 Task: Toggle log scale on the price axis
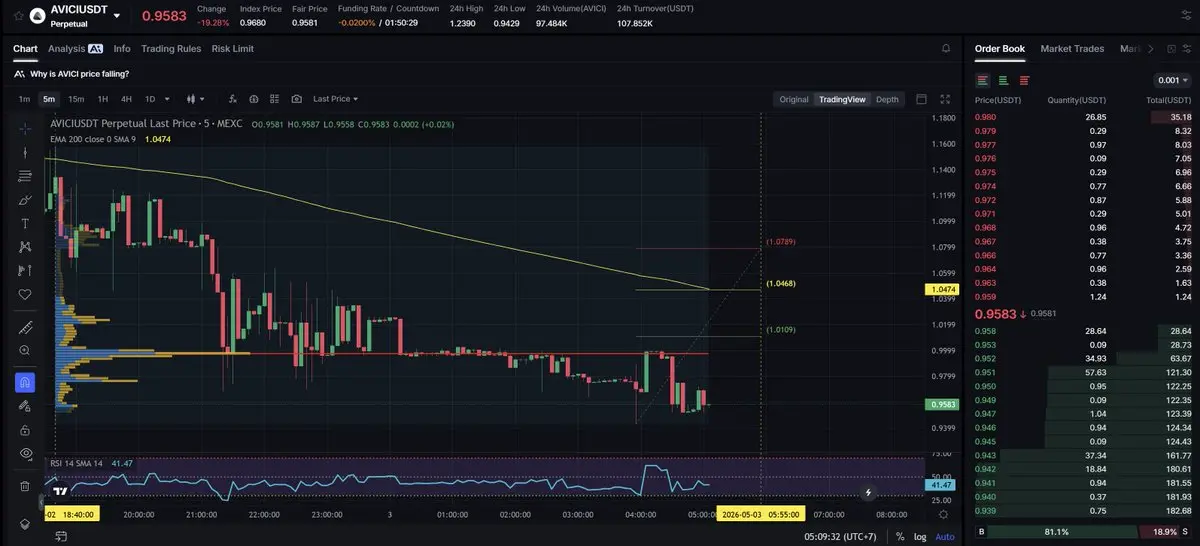[919, 537]
